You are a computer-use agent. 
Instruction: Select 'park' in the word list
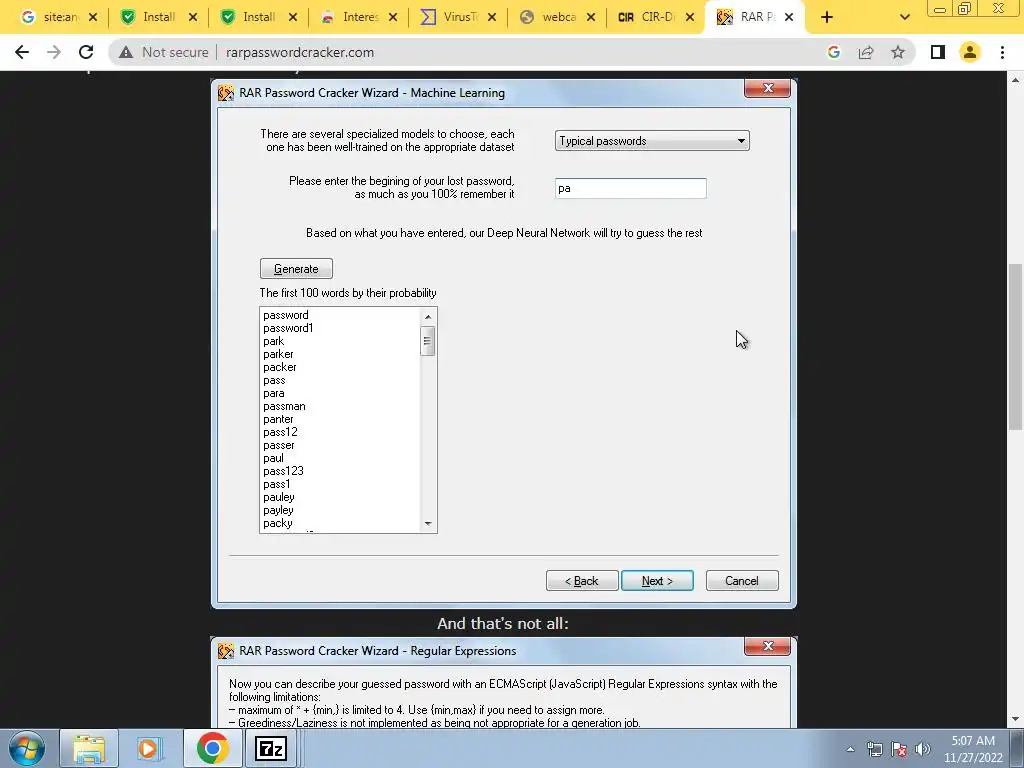click(274, 341)
